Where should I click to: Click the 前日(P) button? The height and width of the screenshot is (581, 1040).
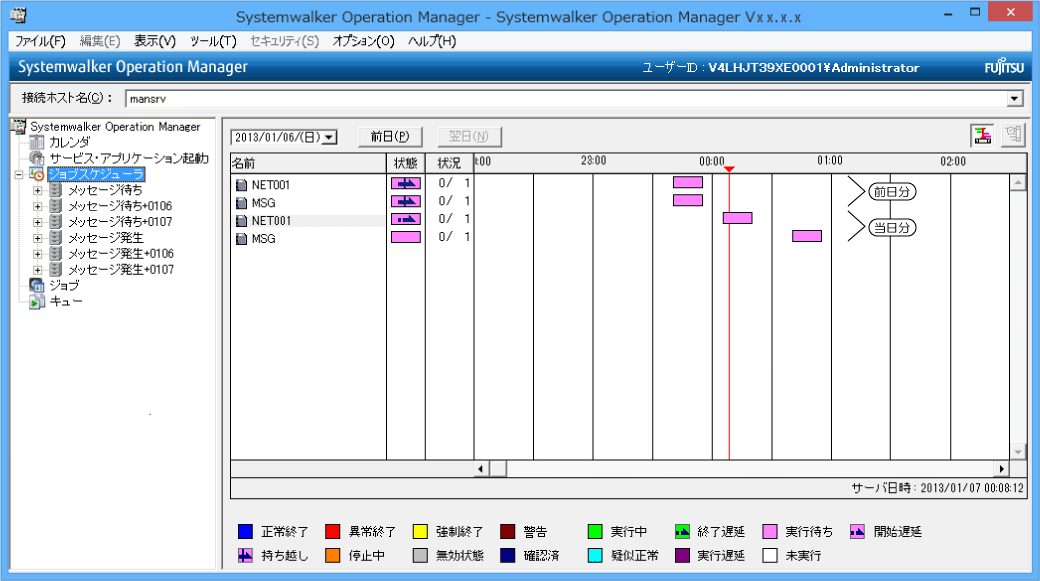pos(390,136)
